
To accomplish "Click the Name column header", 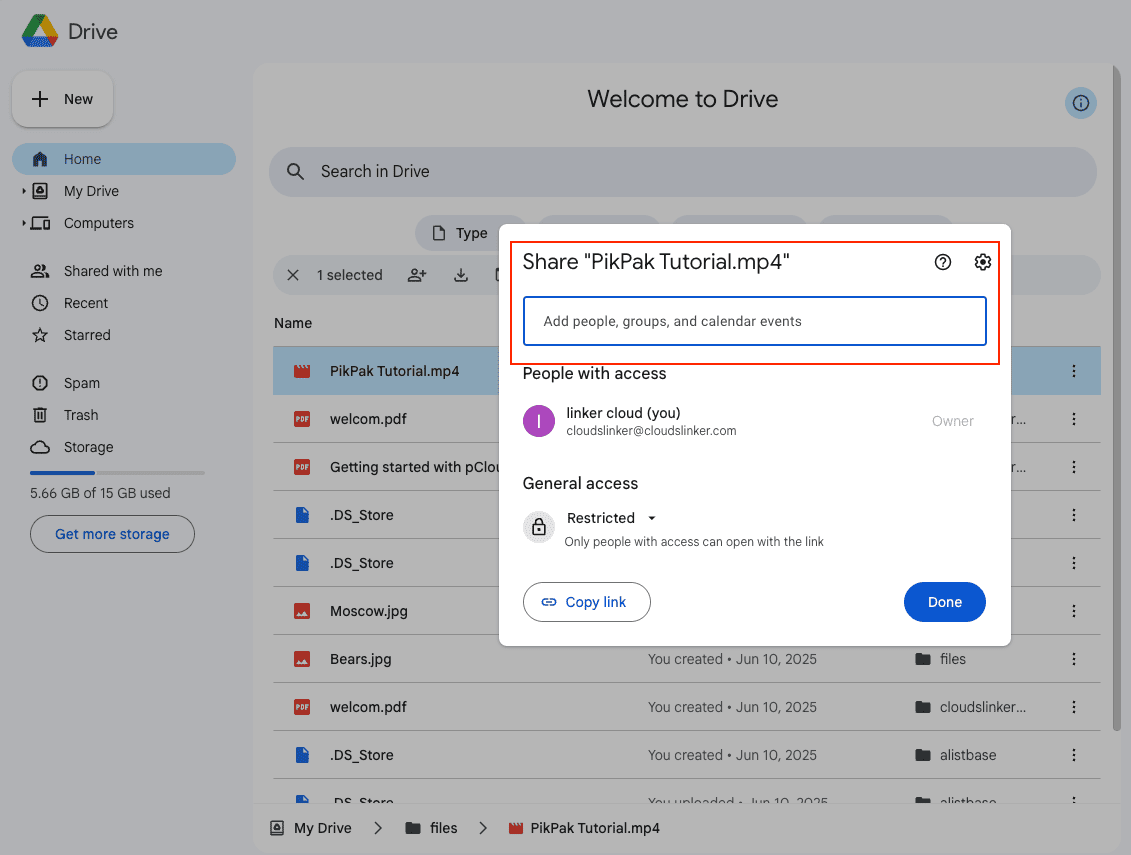I will (293, 323).
